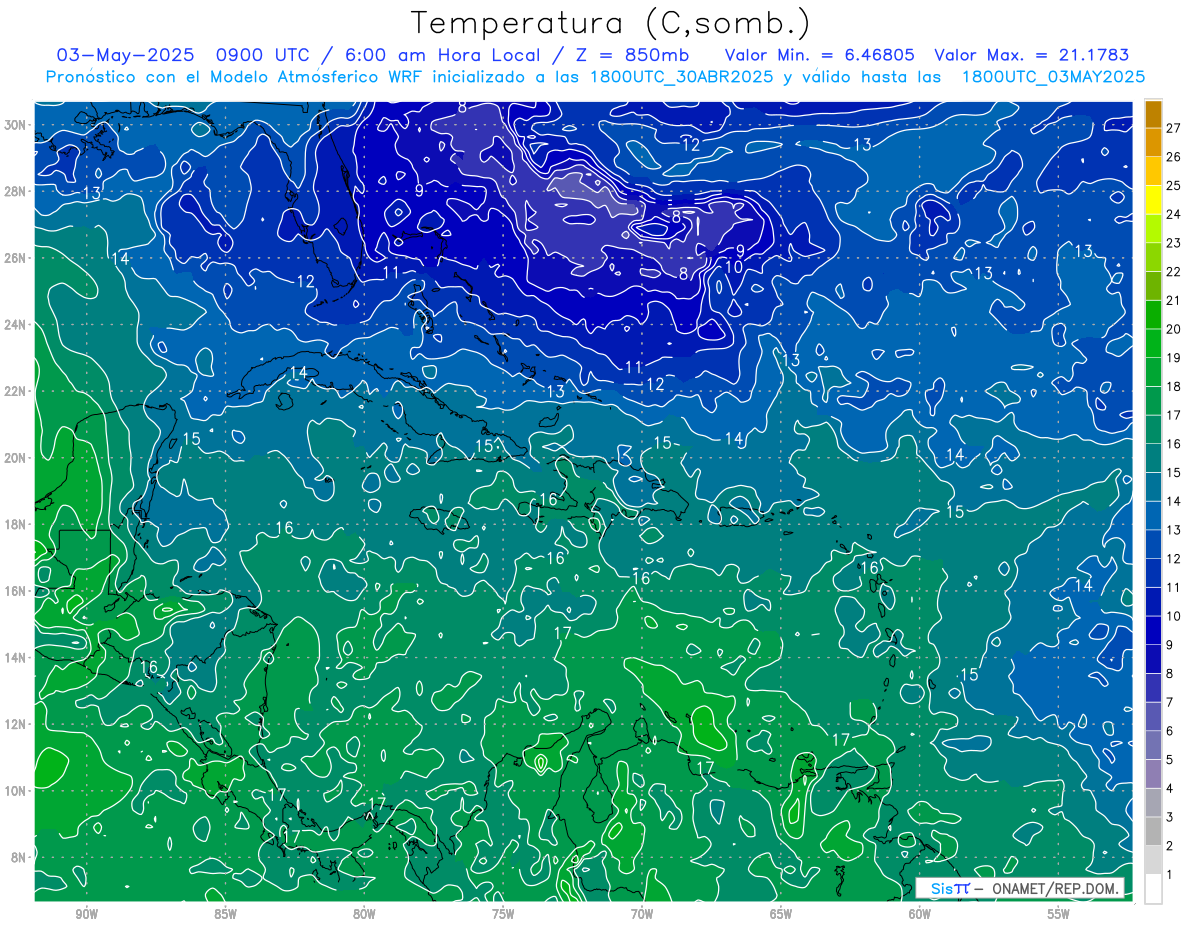1200x927 pixels.
Task: Click the value 18 on the color scale
Action: click(1174, 387)
